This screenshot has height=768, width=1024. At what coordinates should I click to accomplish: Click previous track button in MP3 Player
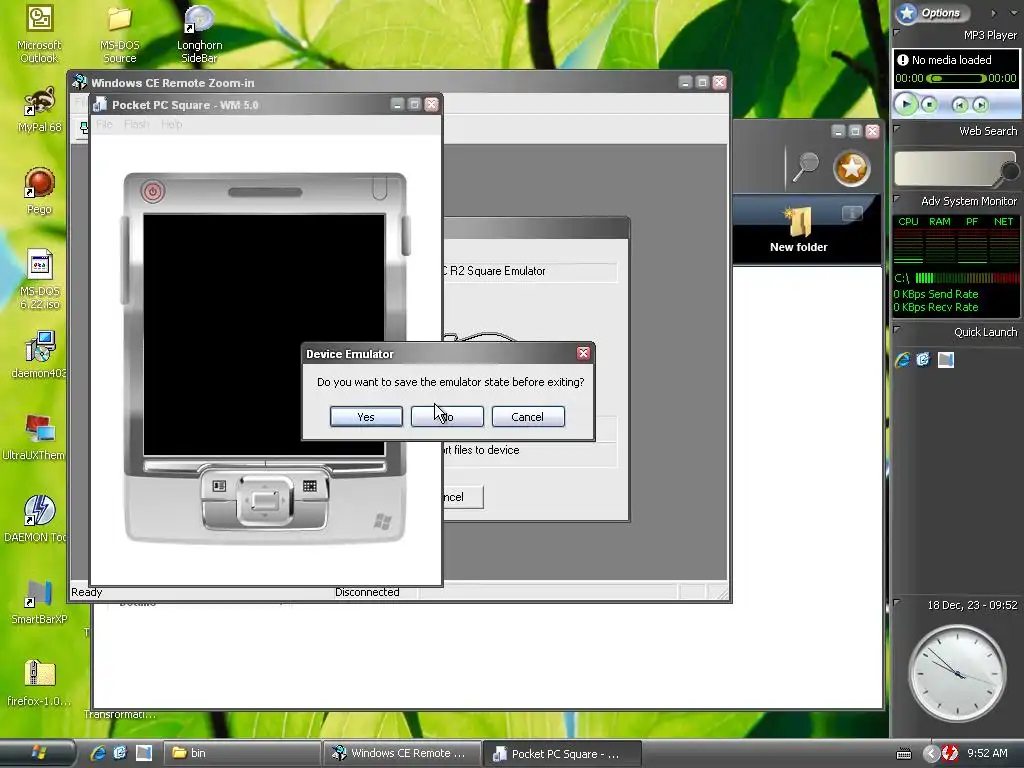pos(959,104)
